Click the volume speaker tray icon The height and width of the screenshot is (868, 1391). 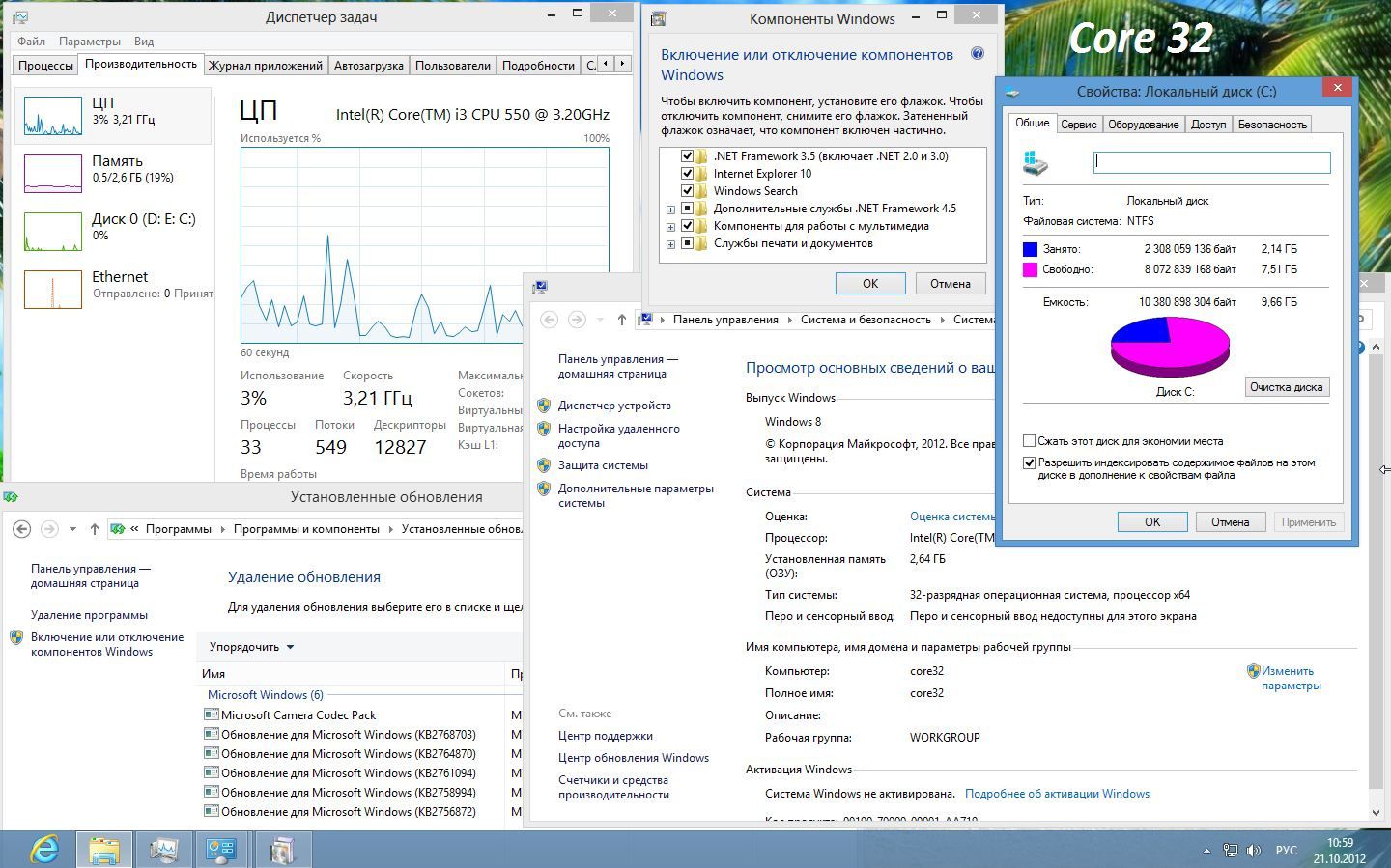1254,851
